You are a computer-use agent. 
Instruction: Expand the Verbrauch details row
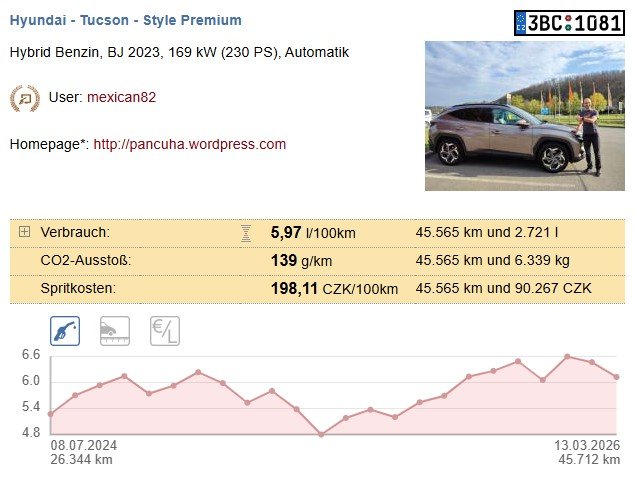[x=24, y=232]
